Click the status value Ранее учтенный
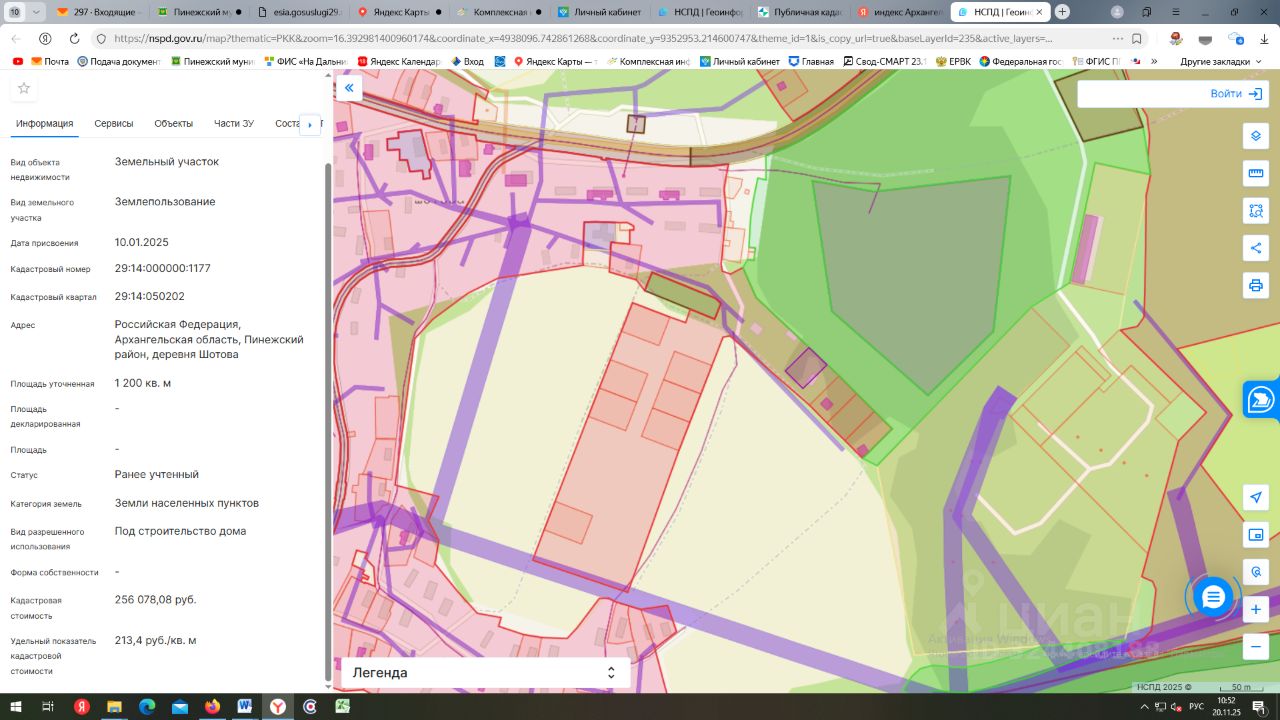 click(x=157, y=474)
